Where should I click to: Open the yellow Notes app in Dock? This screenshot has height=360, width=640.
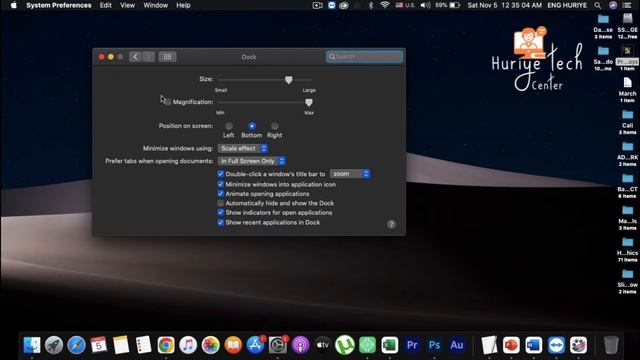pos(121,345)
